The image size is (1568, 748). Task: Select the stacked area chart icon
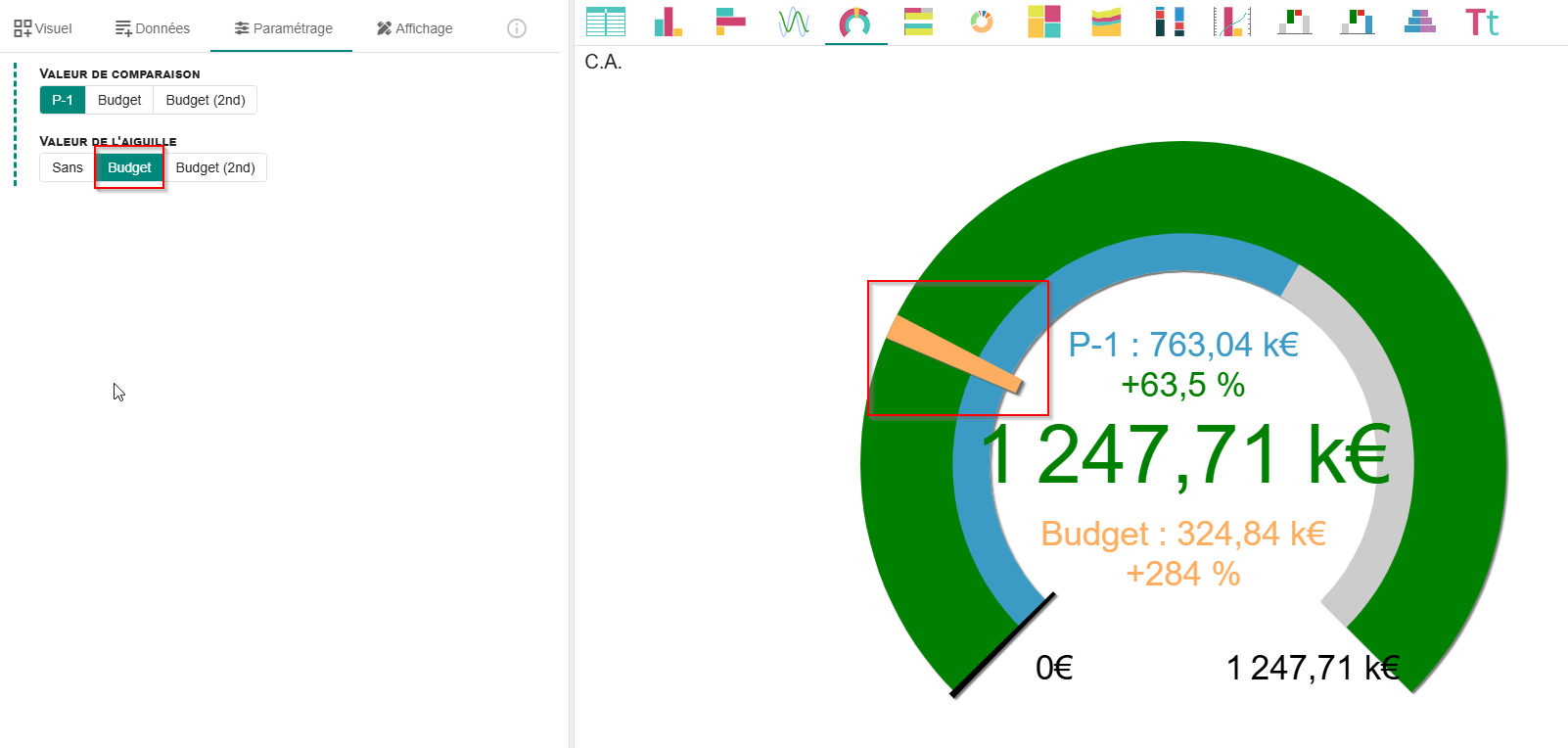click(x=1106, y=22)
